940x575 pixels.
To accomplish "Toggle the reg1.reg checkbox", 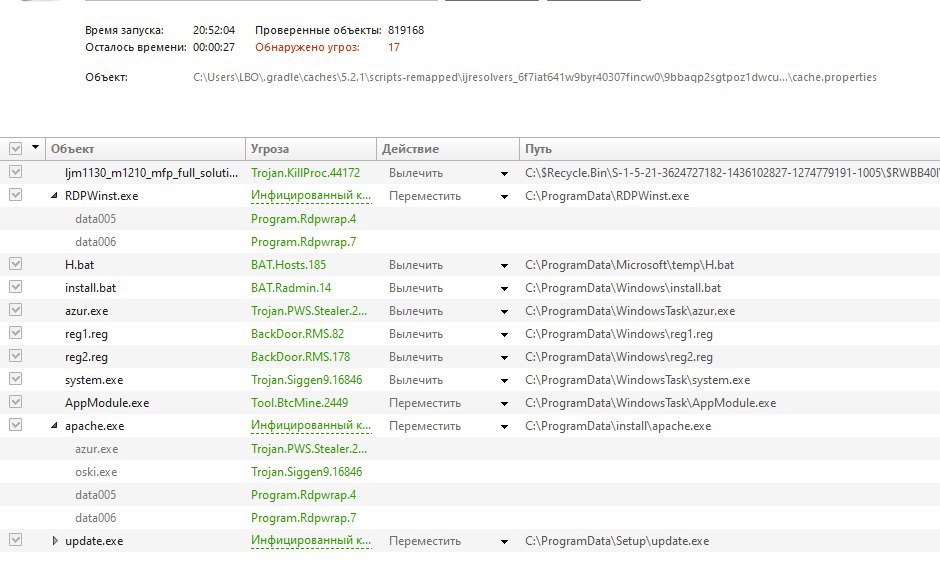I will (x=16, y=333).
